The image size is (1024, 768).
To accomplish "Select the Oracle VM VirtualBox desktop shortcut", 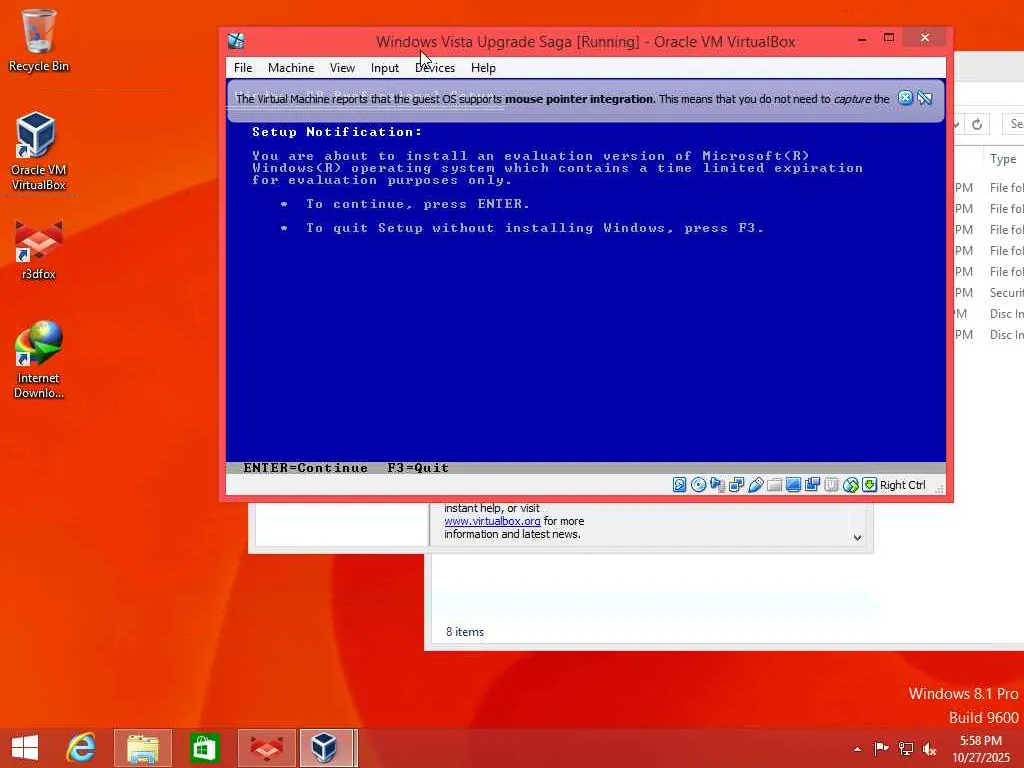I will point(39,152).
